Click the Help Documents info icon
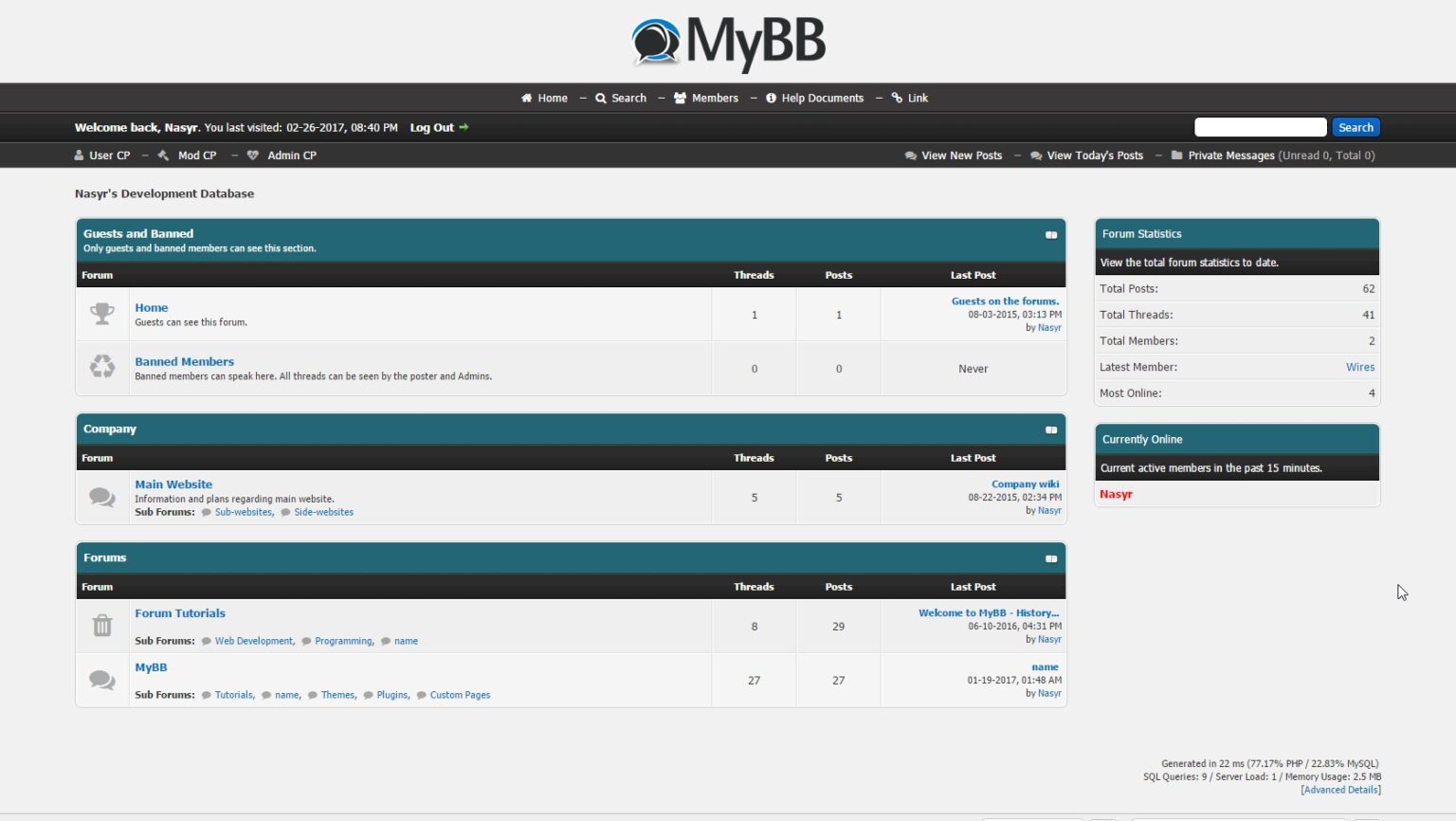The width and height of the screenshot is (1456, 821). point(771,98)
